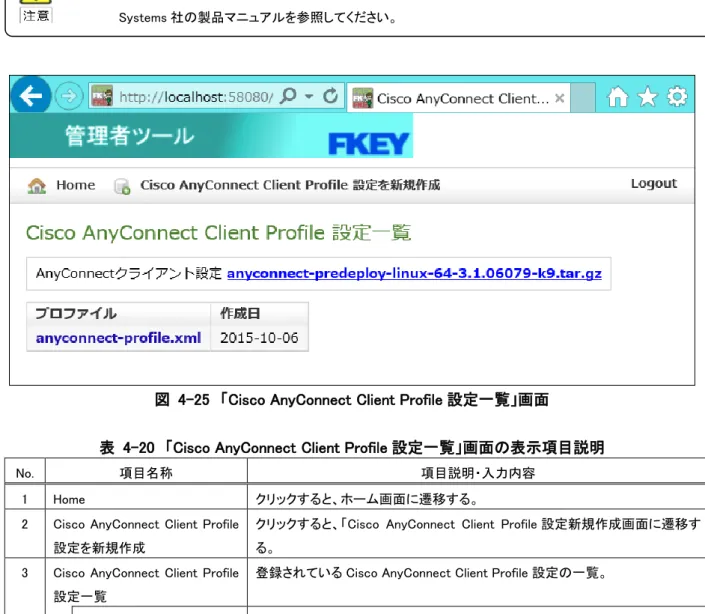Click the 表 4-20 table caption
The image size is (705, 614).
click(352, 448)
